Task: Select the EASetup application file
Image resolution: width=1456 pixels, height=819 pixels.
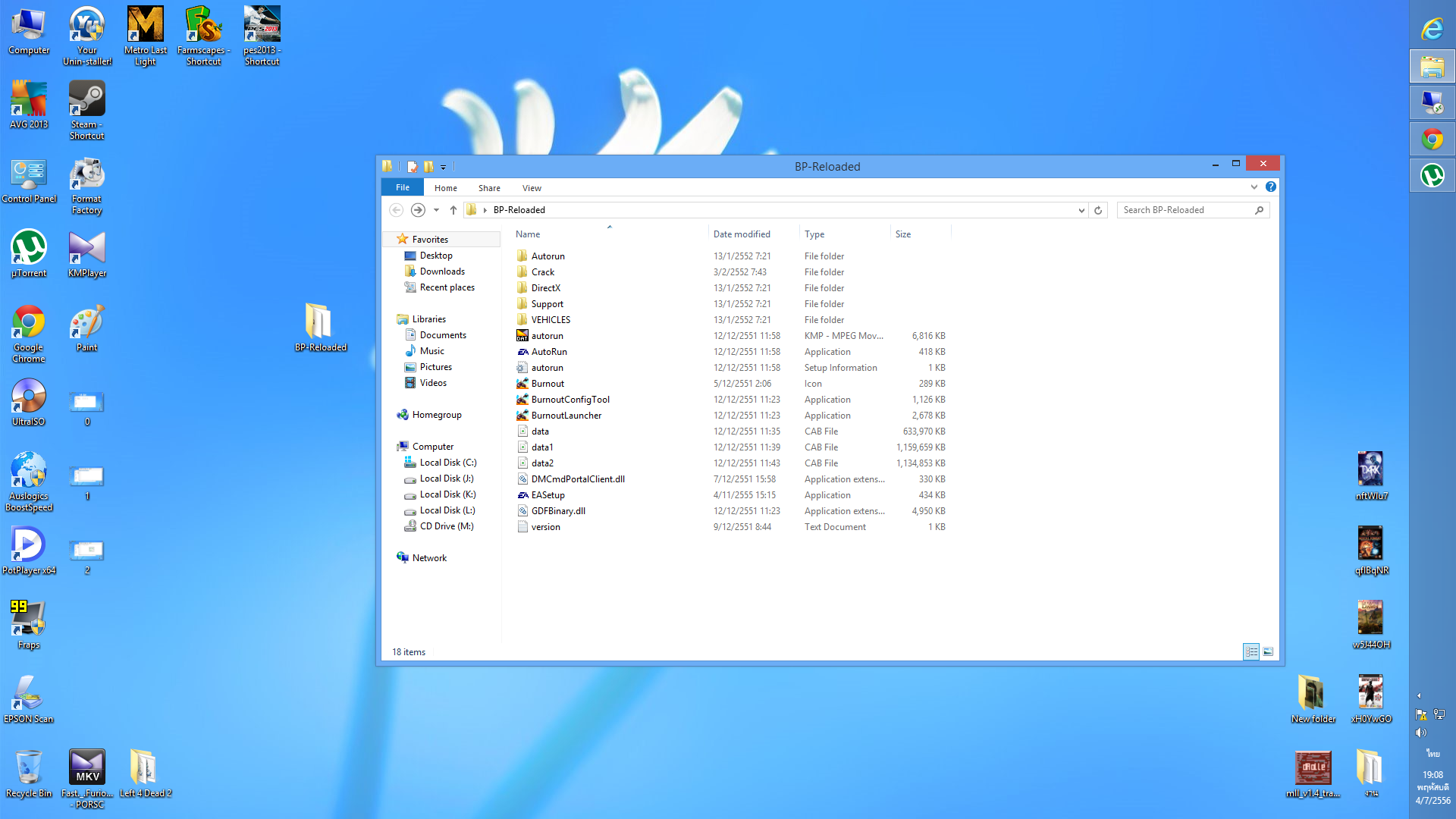Action: pyautogui.click(x=548, y=495)
